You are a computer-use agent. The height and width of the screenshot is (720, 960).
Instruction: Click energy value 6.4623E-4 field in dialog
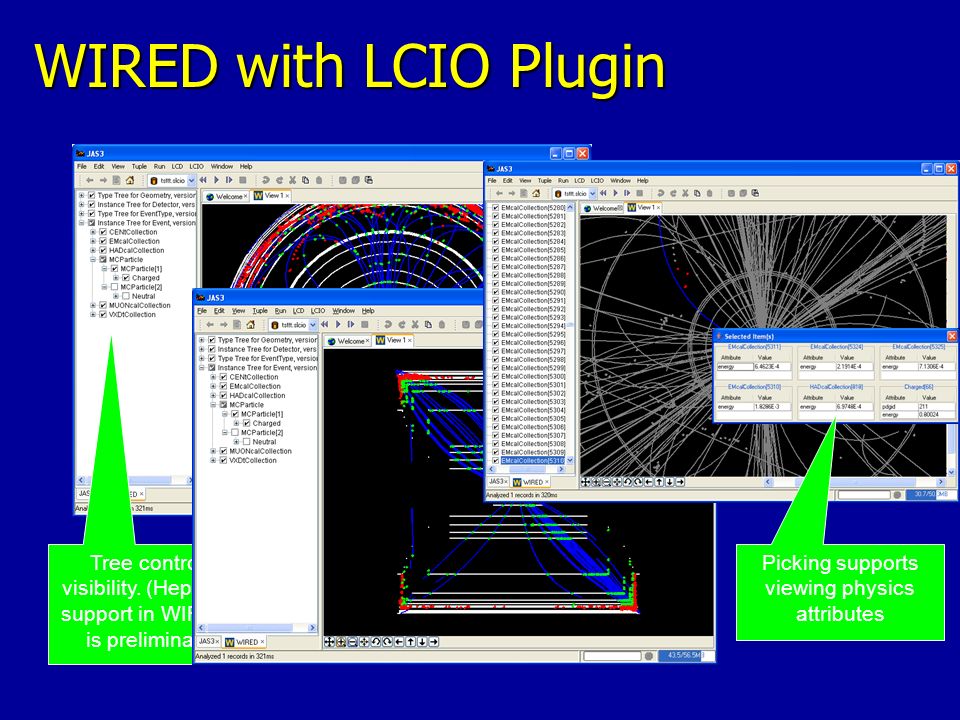click(x=772, y=367)
